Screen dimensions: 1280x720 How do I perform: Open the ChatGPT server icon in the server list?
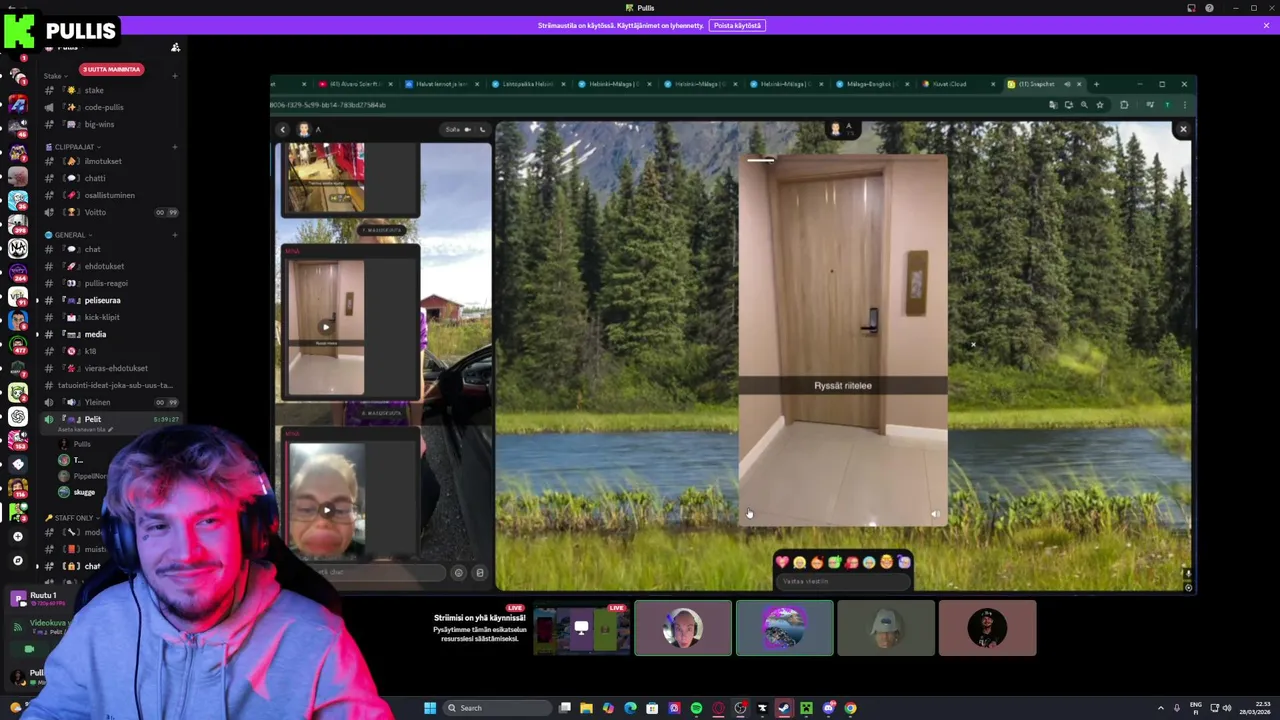[x=18, y=417]
